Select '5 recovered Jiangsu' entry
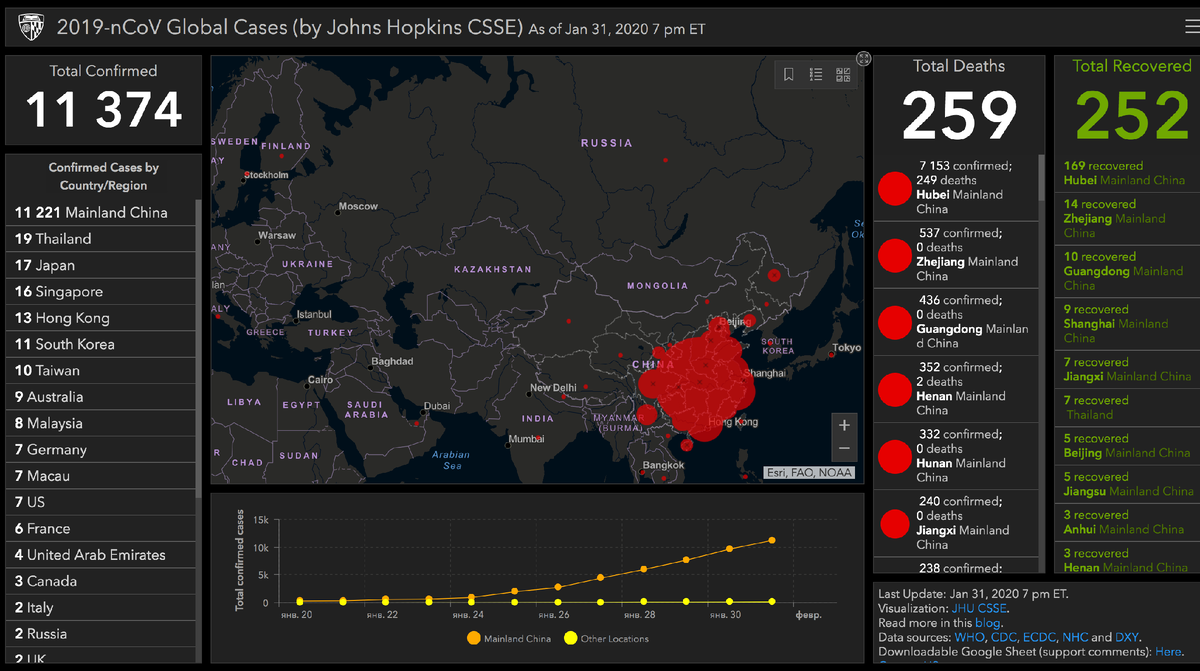Viewport: 1200px width, 671px height. tap(1126, 484)
